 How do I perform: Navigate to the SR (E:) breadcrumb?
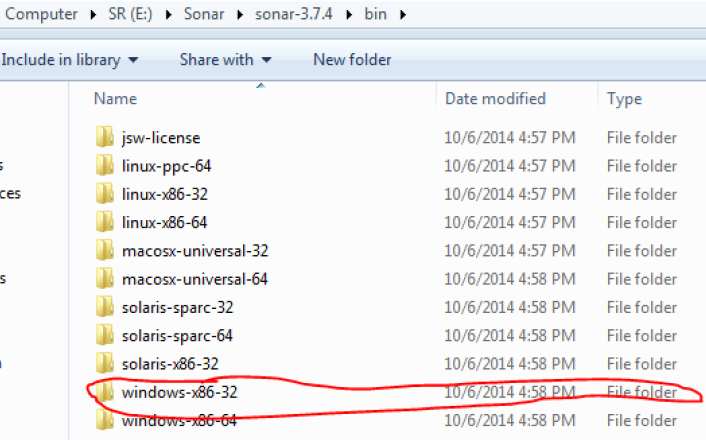tap(130, 14)
